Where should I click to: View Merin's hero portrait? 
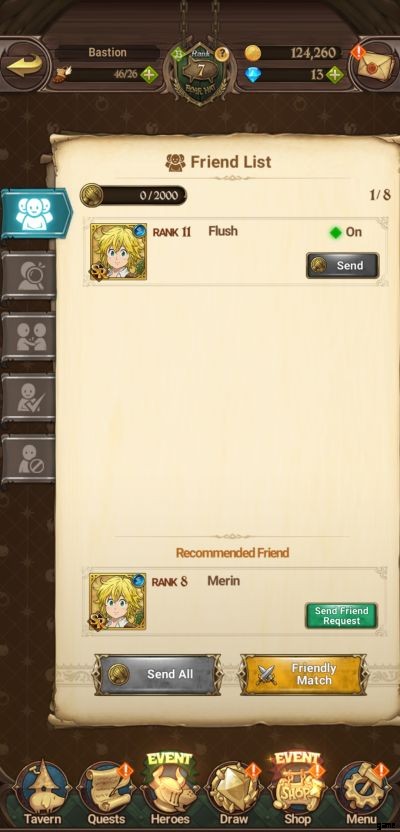point(117,601)
